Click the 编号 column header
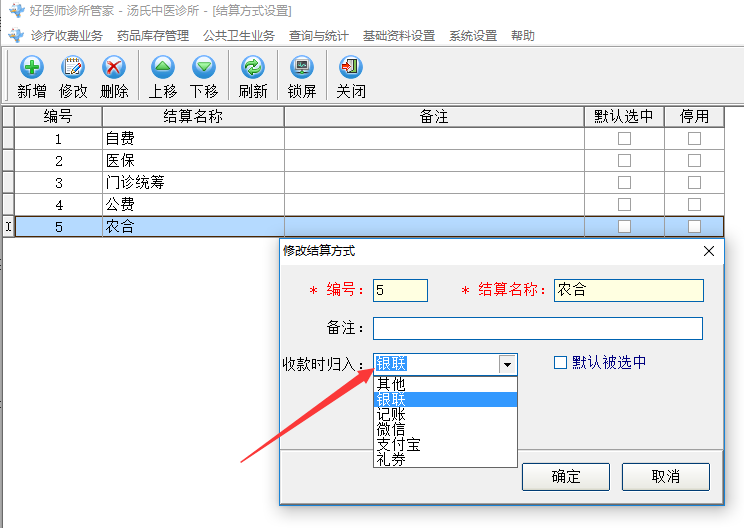The height and width of the screenshot is (528, 744). pyautogui.click(x=58, y=117)
